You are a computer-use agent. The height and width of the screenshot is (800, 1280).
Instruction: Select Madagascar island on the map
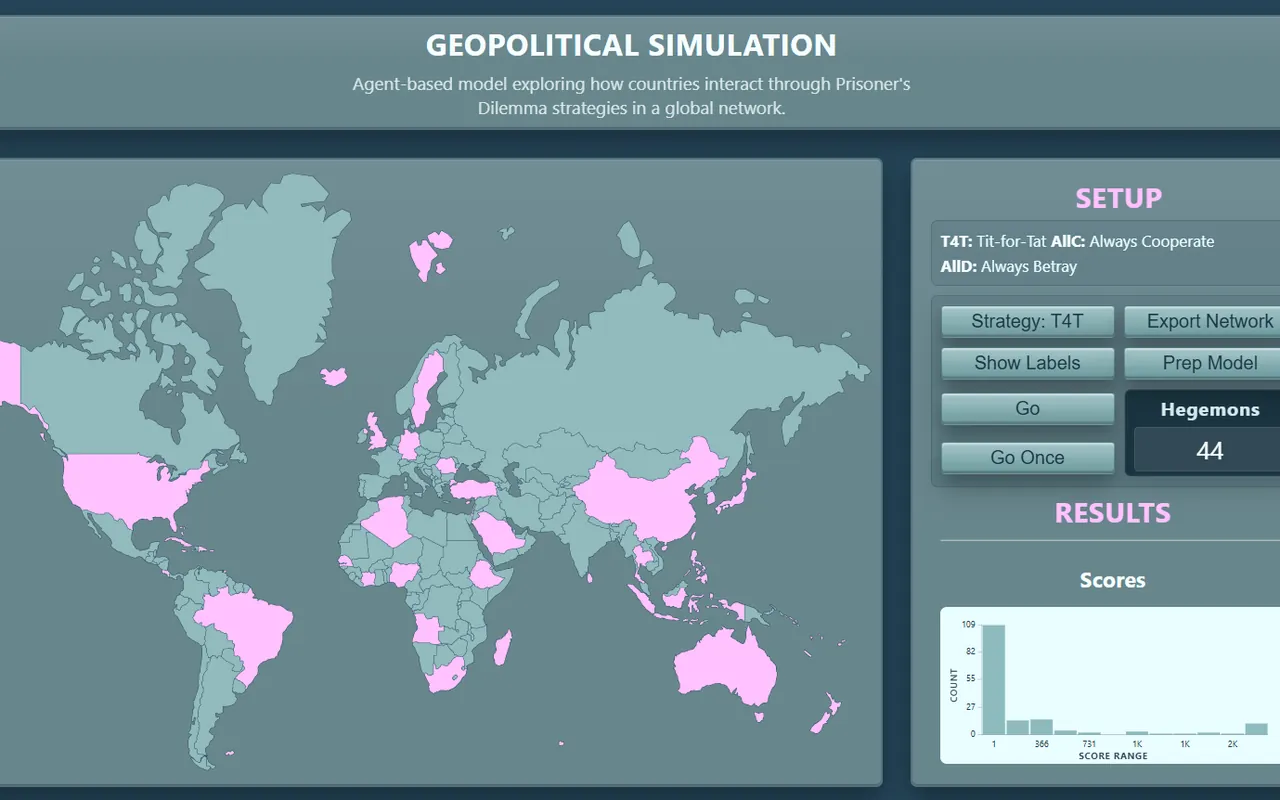[503, 647]
